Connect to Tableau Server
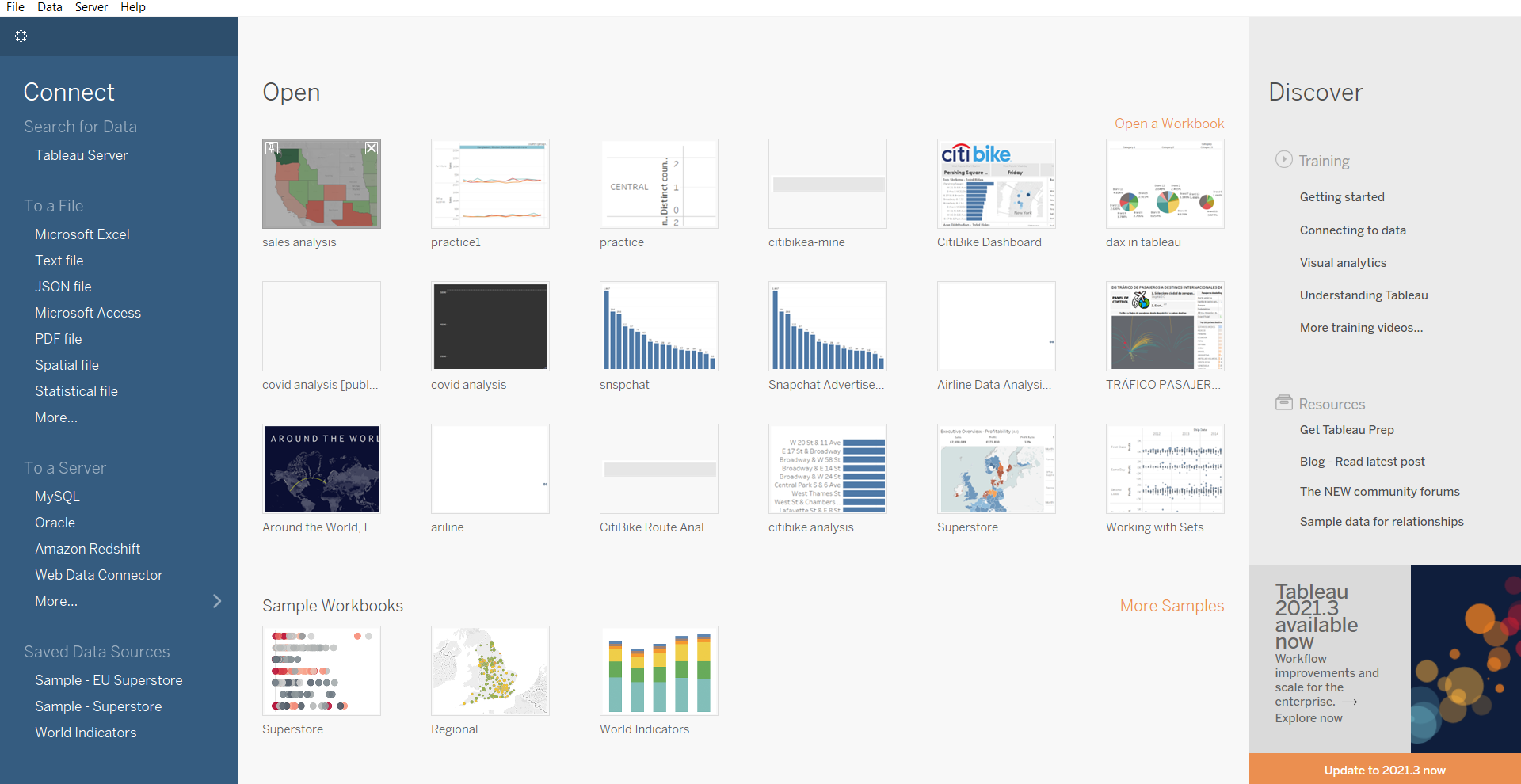Screen dimensions: 1521x784 pos(81,155)
